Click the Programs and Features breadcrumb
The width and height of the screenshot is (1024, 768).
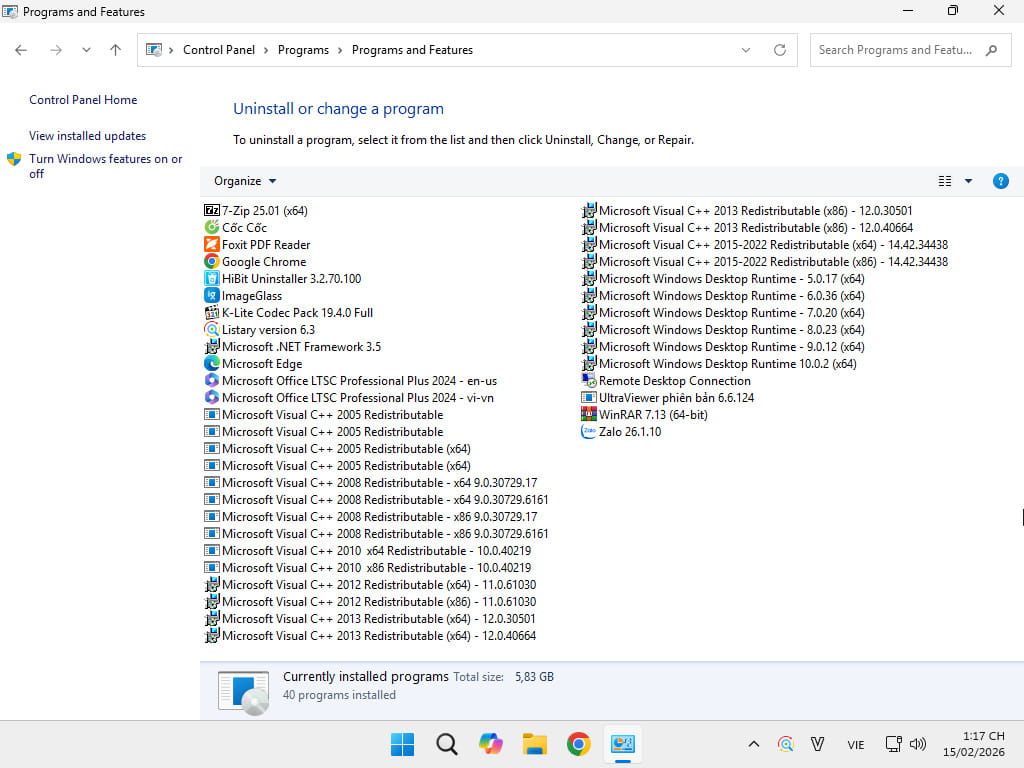click(412, 50)
